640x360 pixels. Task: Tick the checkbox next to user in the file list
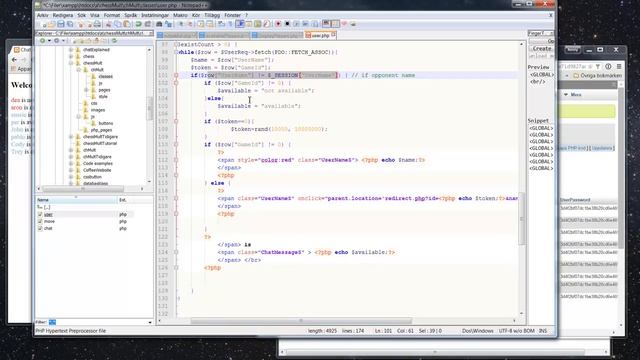40,214
